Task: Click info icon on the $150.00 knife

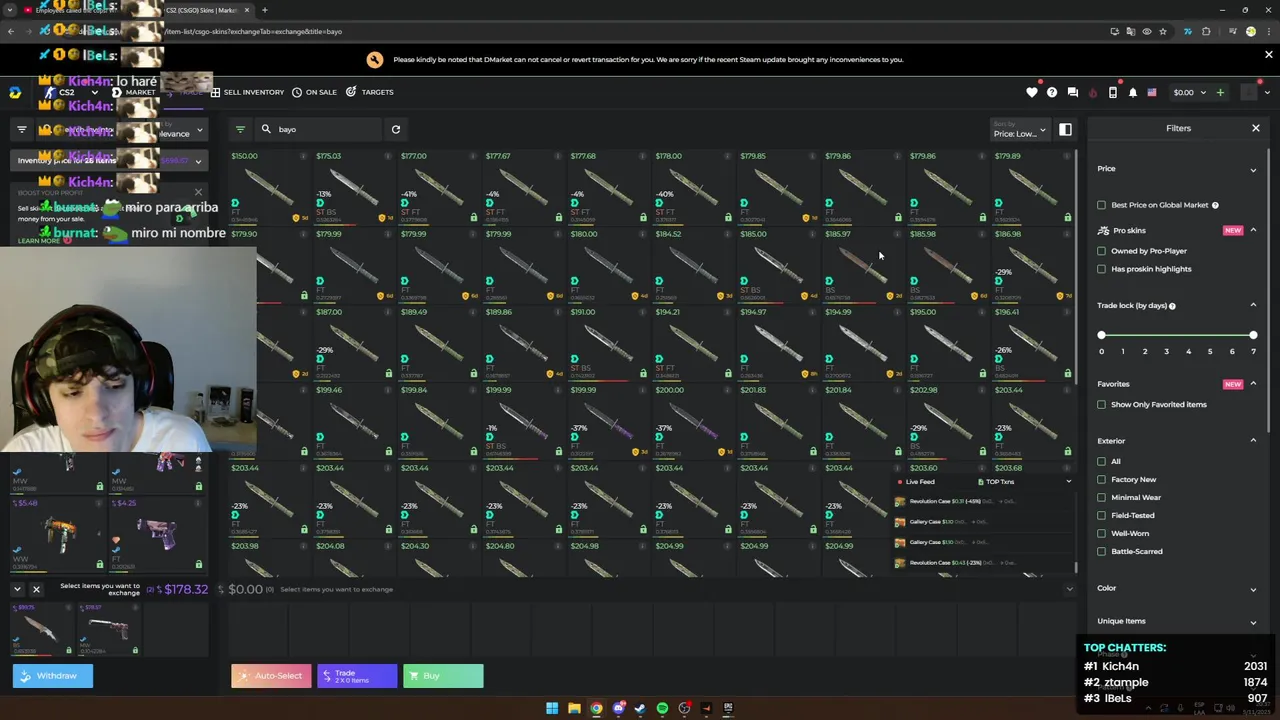Action: [x=303, y=156]
